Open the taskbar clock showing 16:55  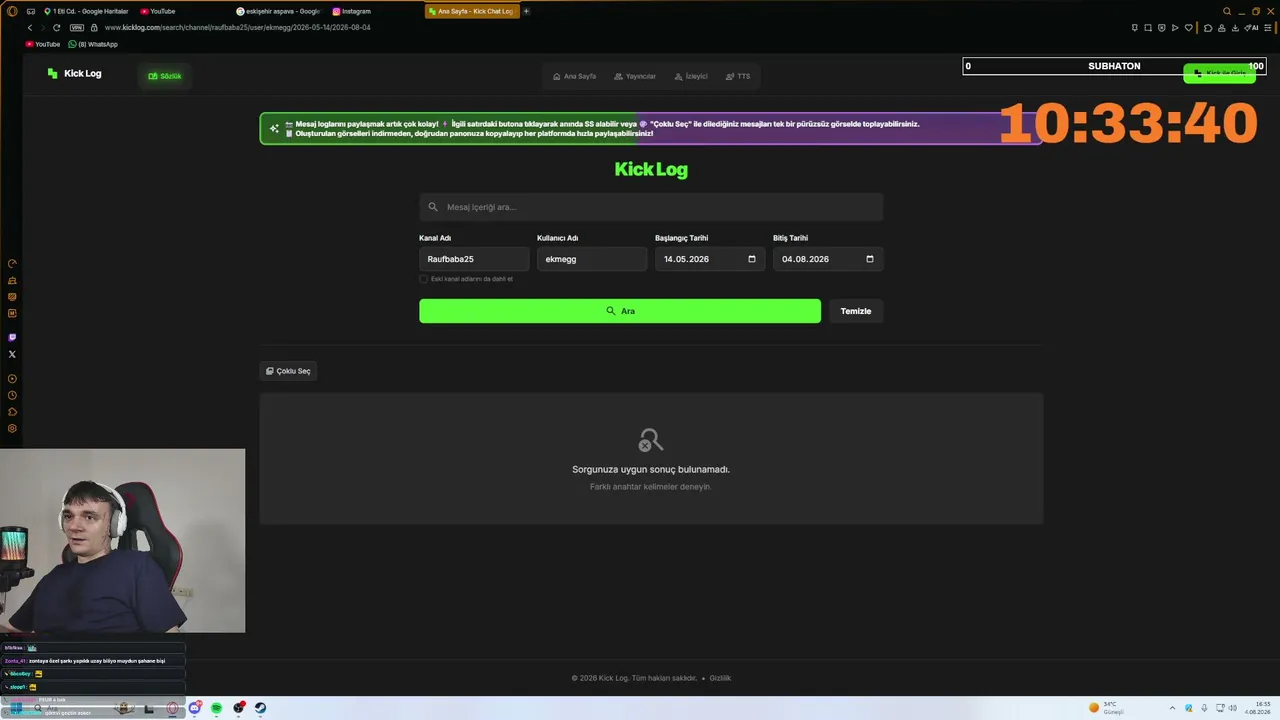click(1258, 708)
